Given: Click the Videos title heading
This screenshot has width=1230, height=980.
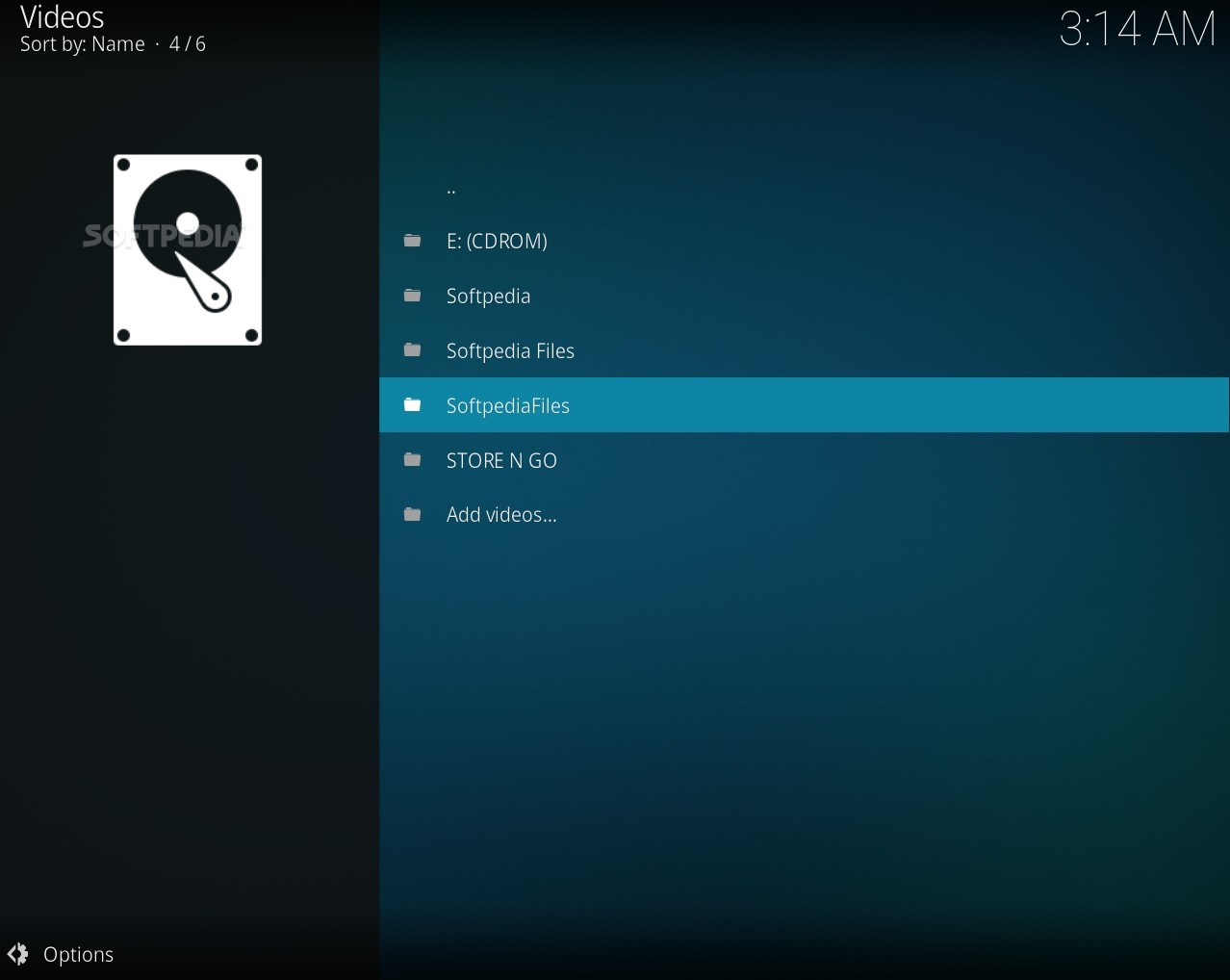Looking at the screenshot, I should (63, 16).
